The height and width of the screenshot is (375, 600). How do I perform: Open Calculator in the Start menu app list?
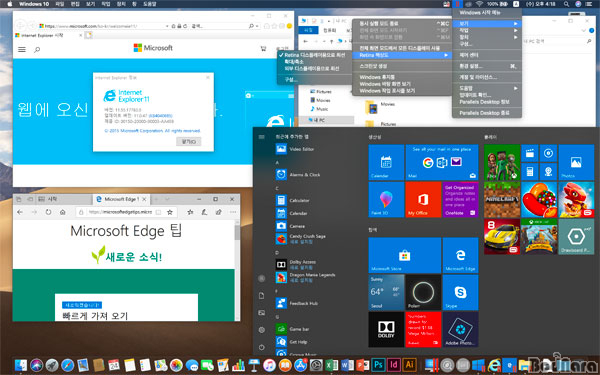click(x=292, y=200)
